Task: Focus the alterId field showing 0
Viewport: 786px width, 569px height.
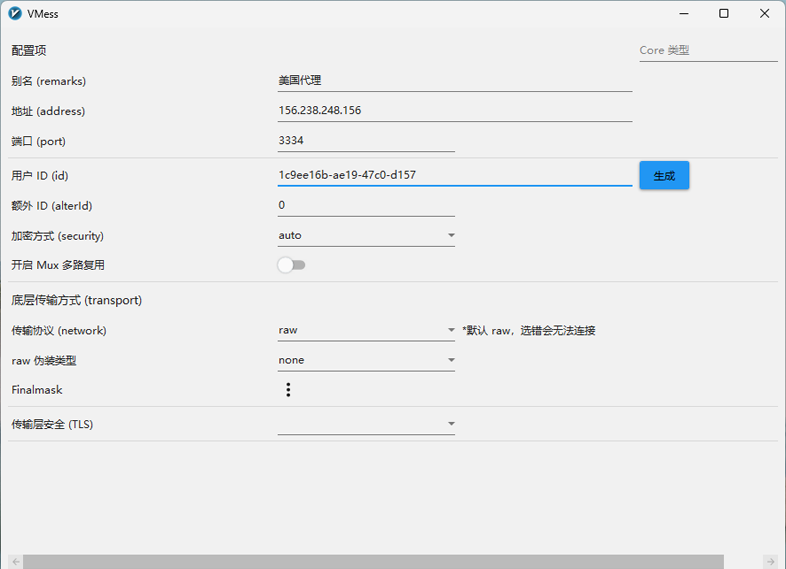Action: 366,205
